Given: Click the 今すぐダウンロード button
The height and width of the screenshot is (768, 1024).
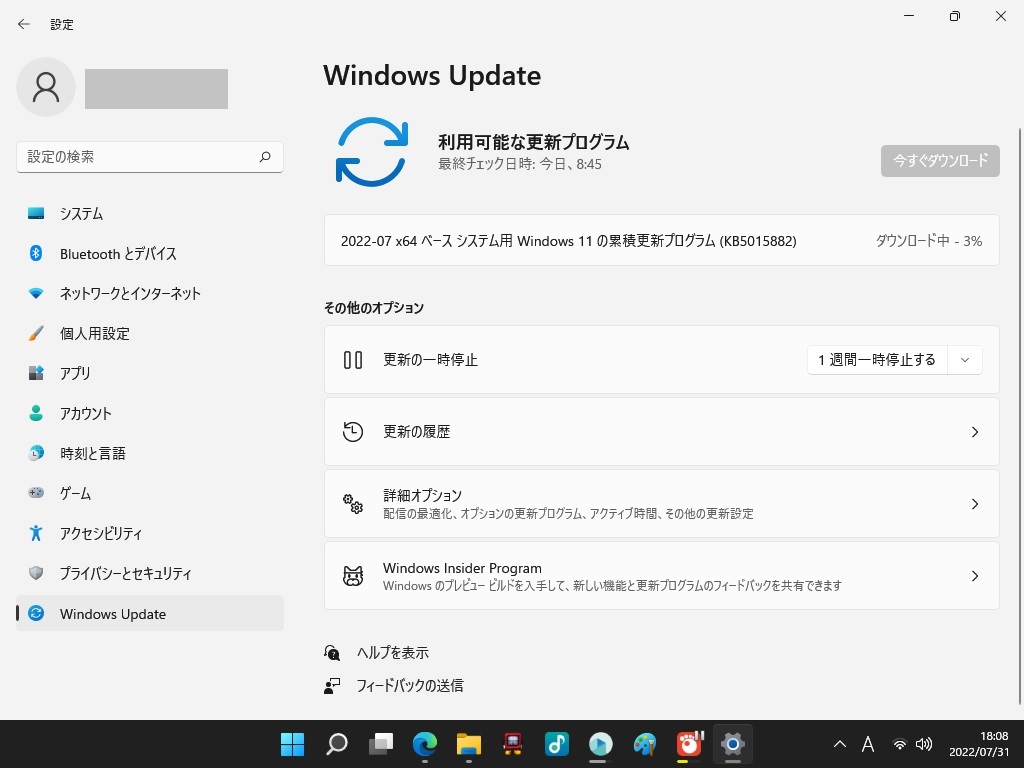Looking at the screenshot, I should click(x=940, y=161).
